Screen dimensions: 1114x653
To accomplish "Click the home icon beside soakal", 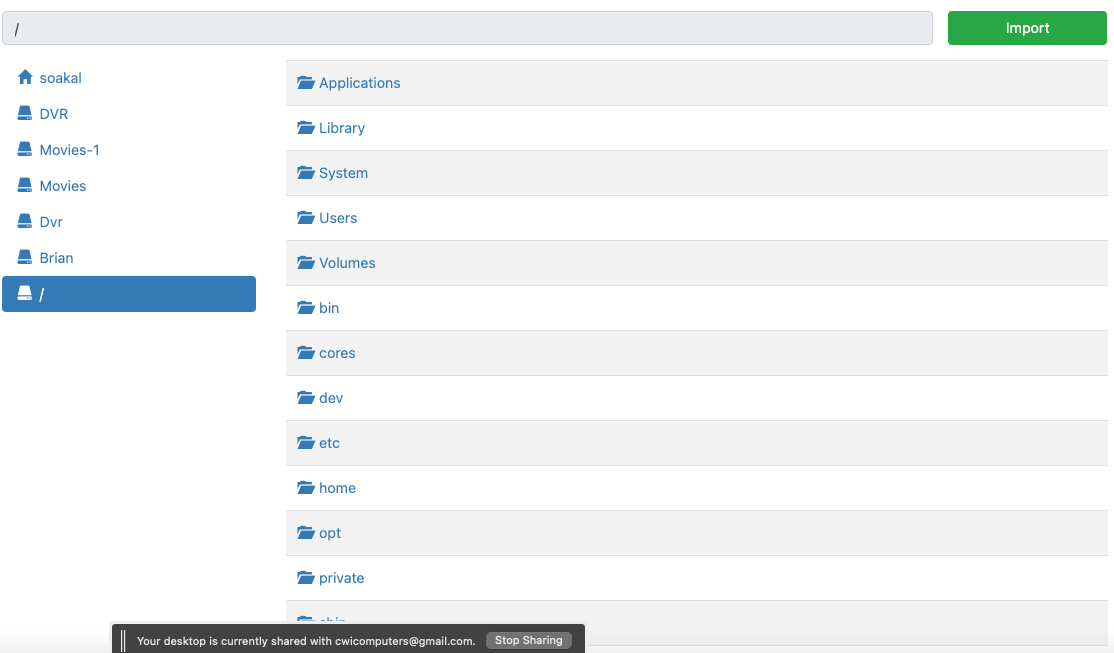I will click(25, 78).
